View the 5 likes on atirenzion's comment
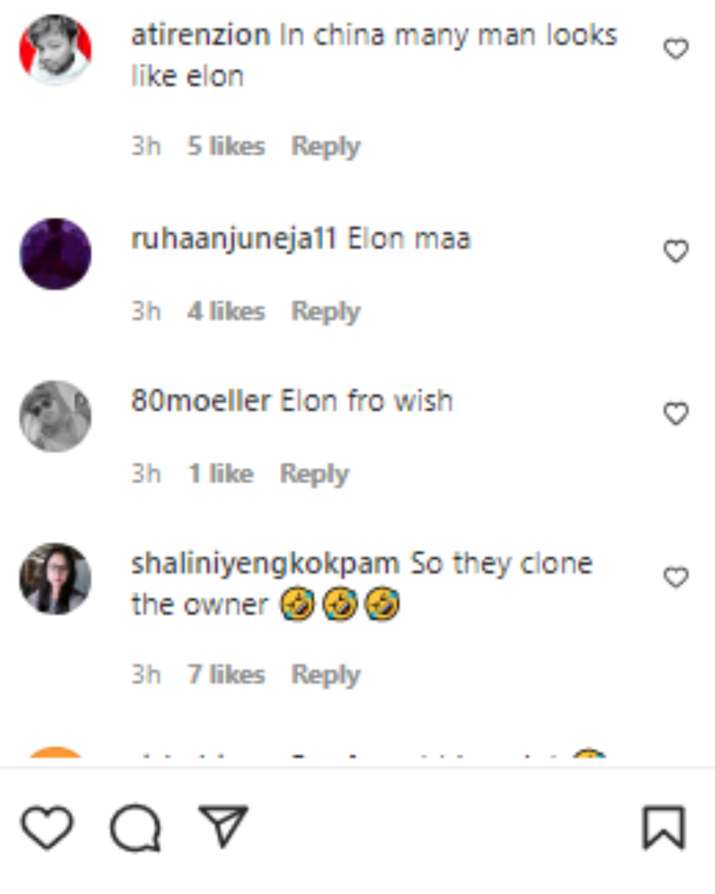The width and height of the screenshot is (715, 894). tap(220, 145)
